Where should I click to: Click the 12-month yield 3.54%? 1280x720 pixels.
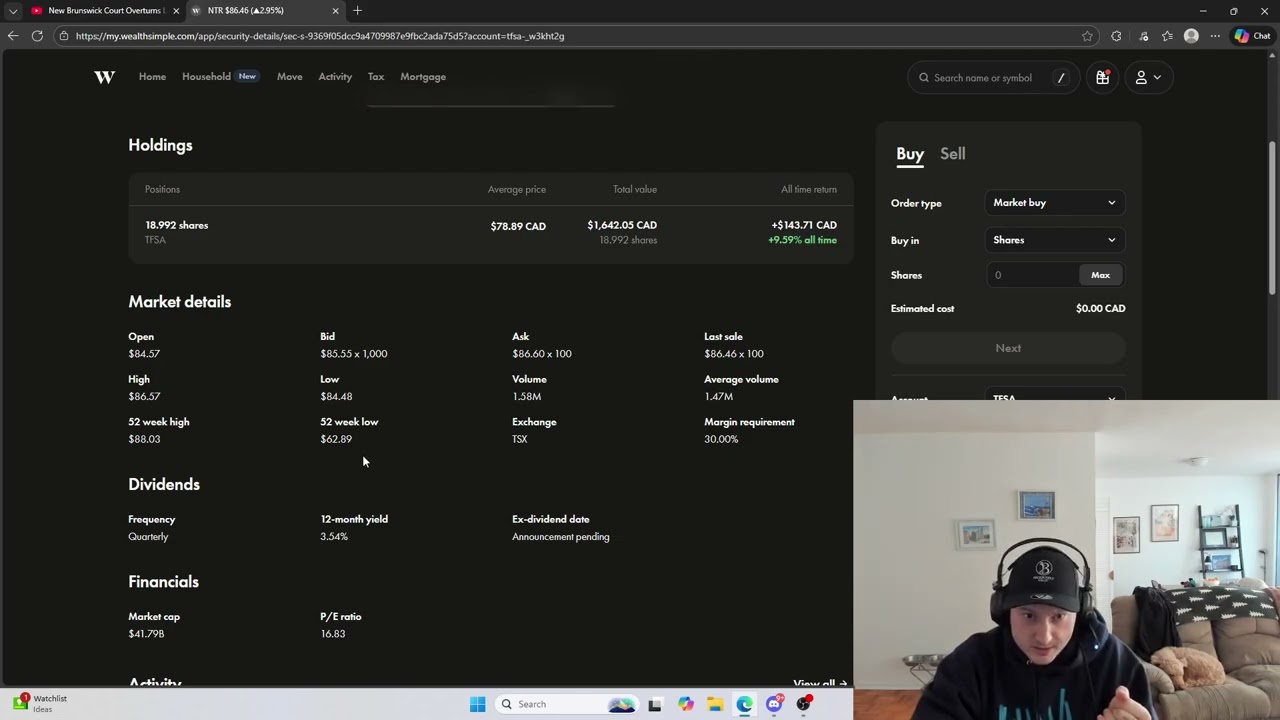click(x=334, y=537)
